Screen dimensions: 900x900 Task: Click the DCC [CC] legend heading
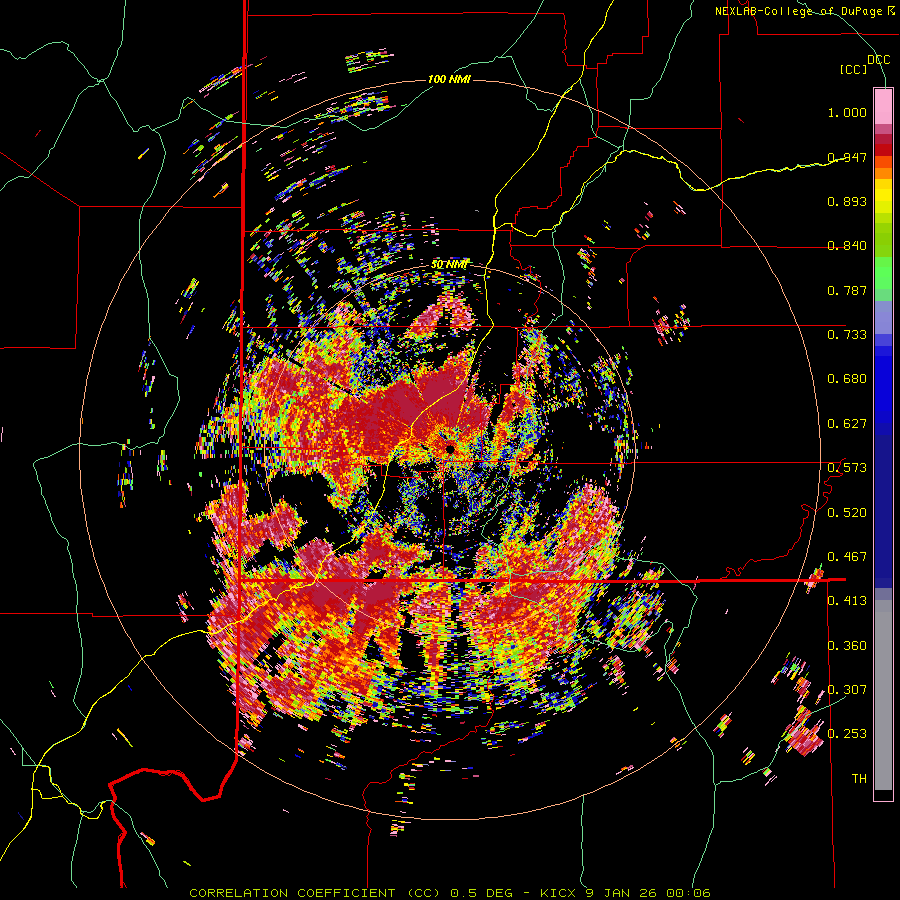(865, 64)
